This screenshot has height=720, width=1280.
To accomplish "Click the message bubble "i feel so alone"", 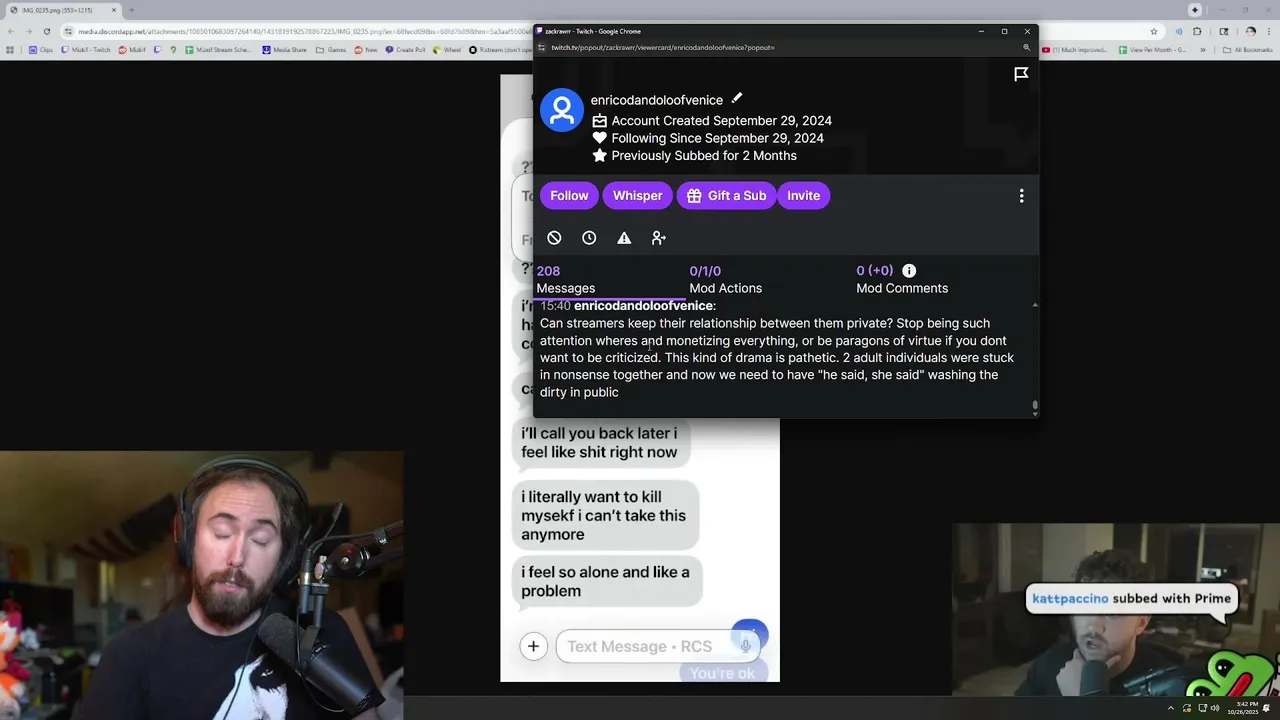I will pyautogui.click(x=605, y=581).
